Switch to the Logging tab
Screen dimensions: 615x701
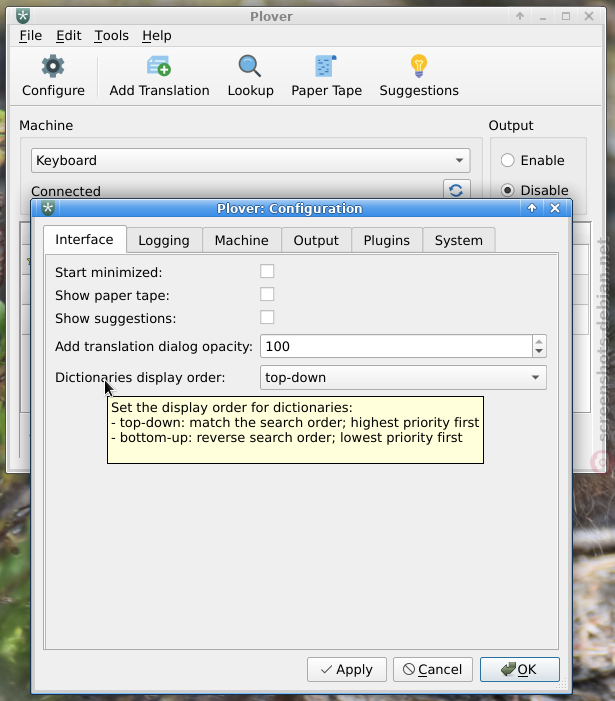(x=164, y=241)
